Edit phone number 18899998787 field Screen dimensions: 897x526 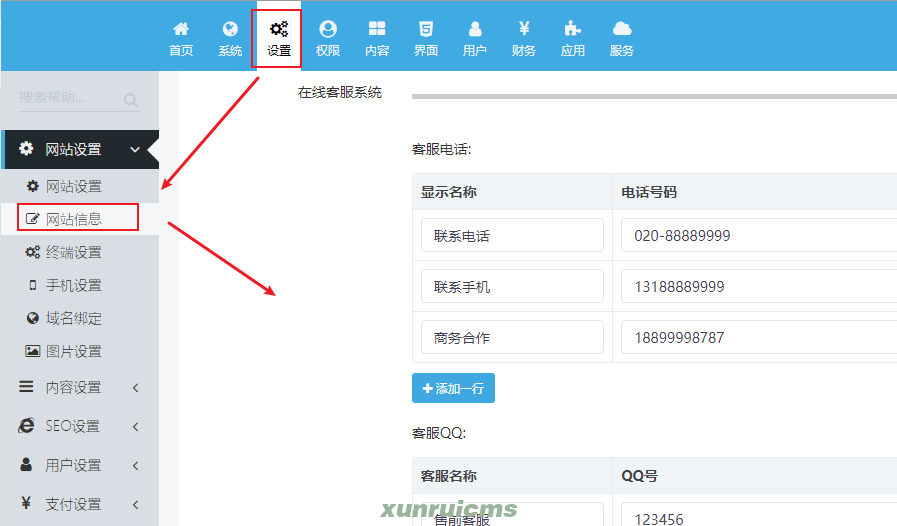click(x=759, y=337)
